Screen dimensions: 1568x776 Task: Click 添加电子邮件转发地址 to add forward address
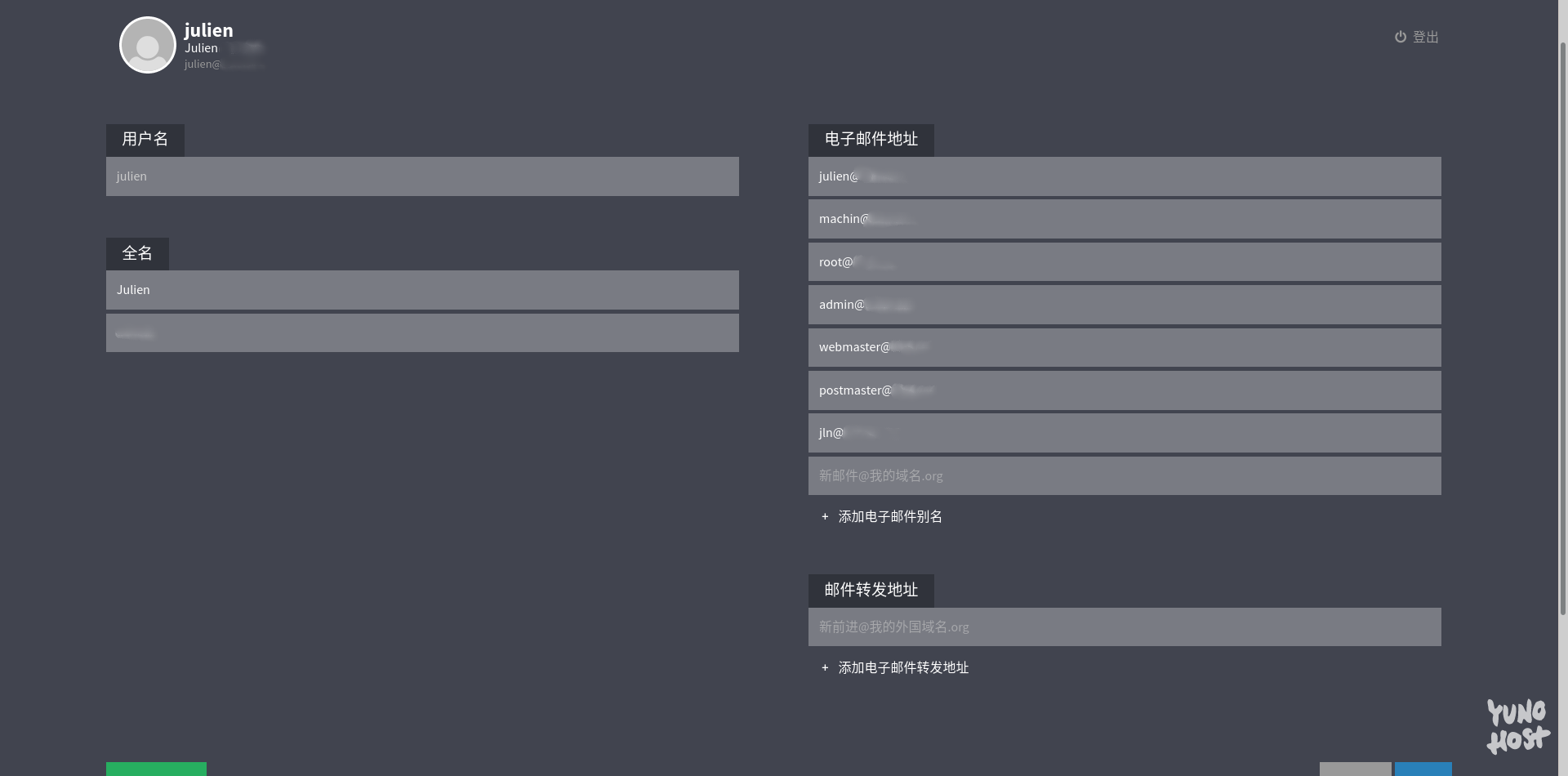[x=902, y=668]
